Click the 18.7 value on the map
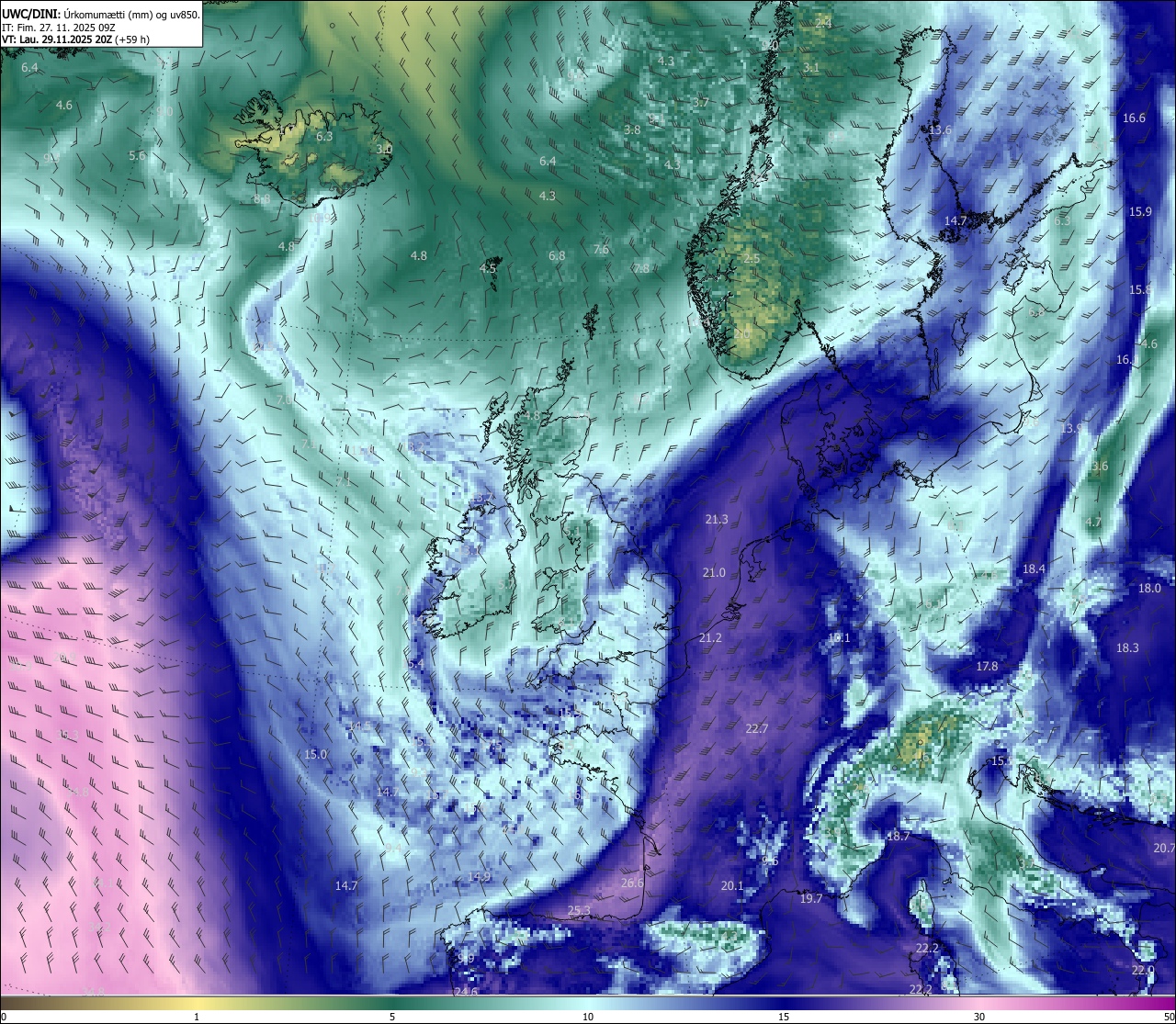The width and height of the screenshot is (1176, 1024). pyautogui.click(x=898, y=837)
